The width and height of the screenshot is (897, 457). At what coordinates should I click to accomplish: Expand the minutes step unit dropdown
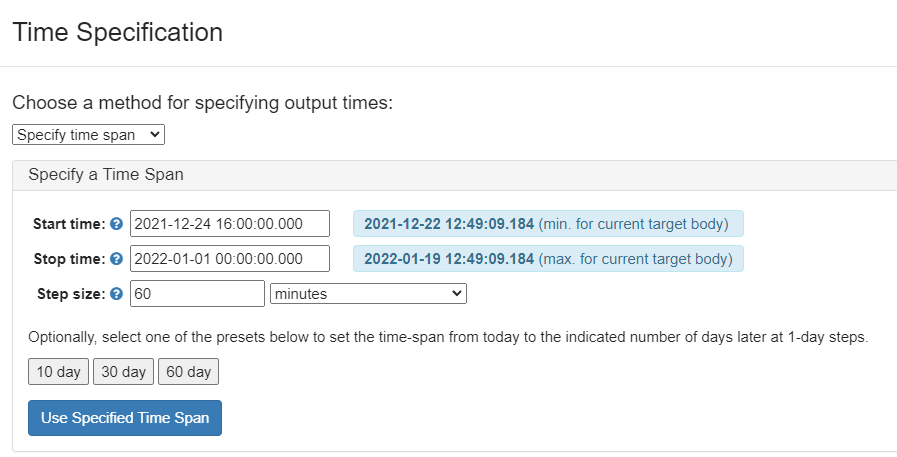pos(368,294)
